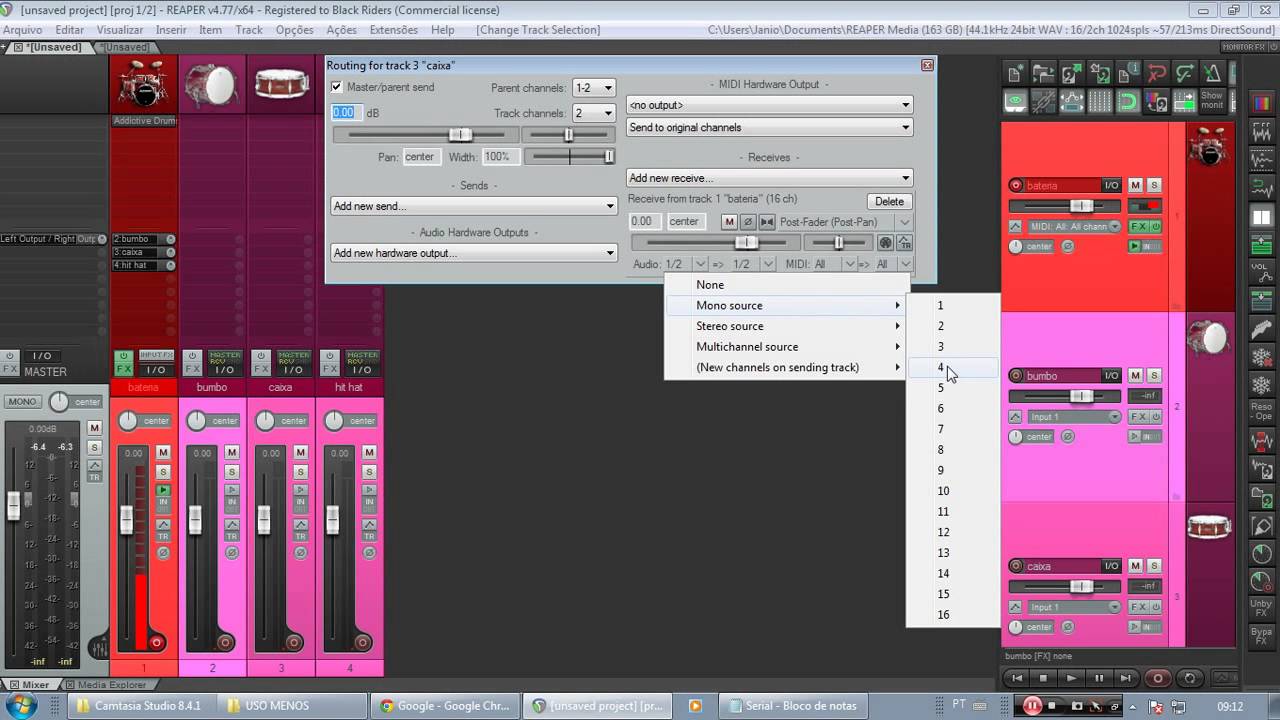
Task: Mute the master track
Action: (x=94, y=428)
